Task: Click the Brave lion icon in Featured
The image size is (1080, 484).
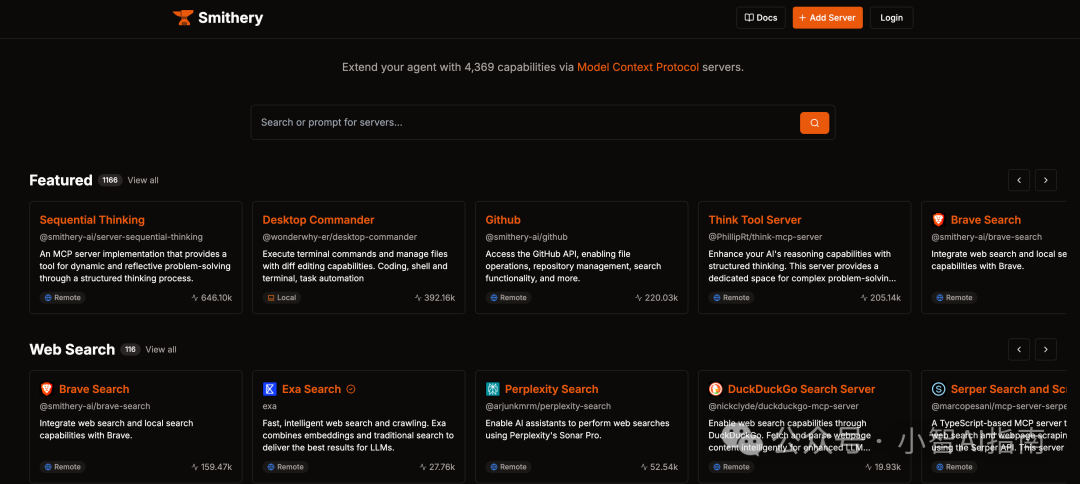Action: tap(938, 220)
